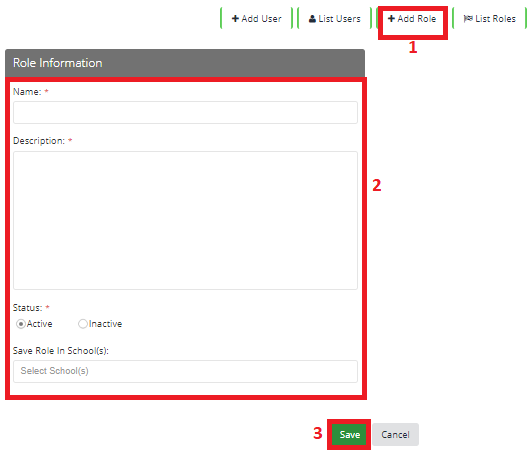531x451 pixels.
Task: Click the Save Role In School(s) label
Action: click(61, 351)
